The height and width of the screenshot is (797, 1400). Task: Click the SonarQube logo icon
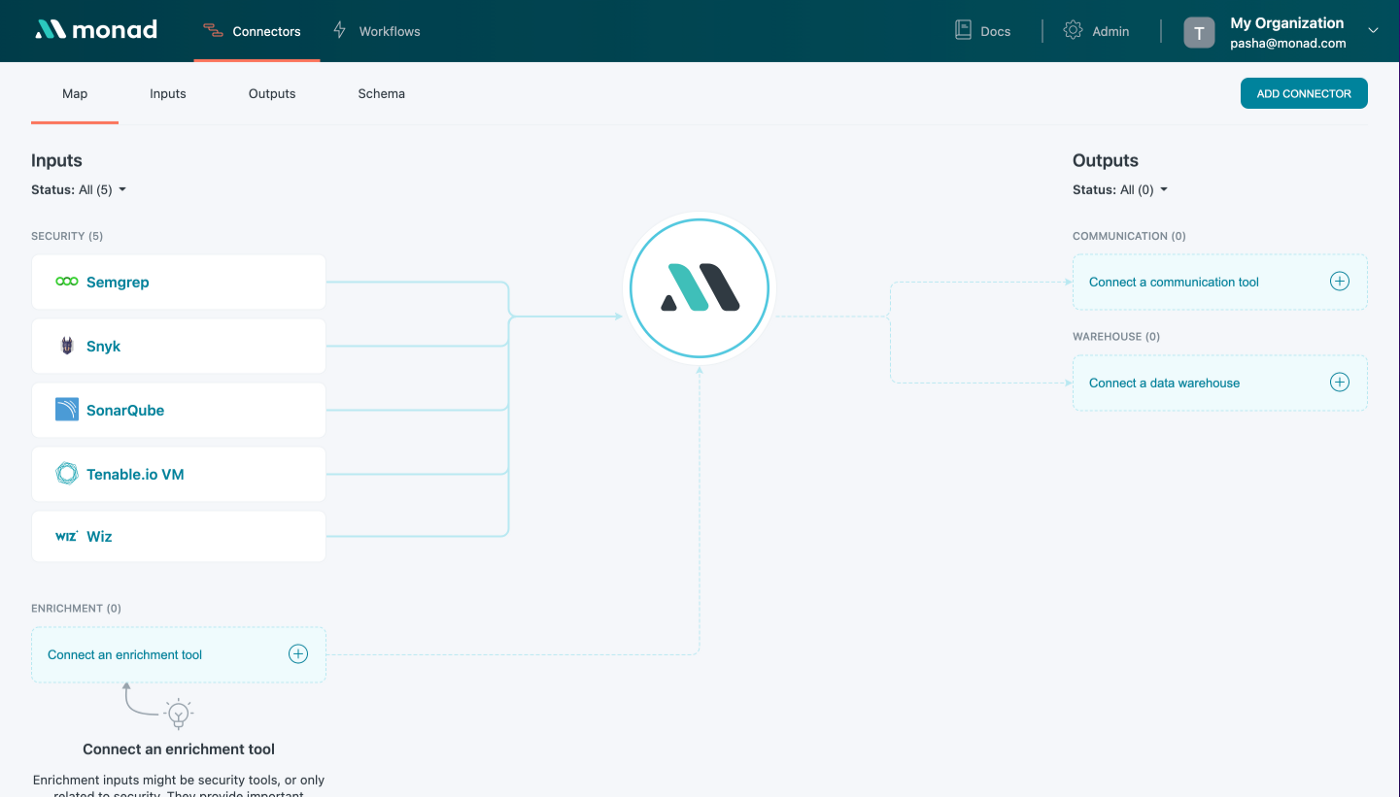click(67, 409)
